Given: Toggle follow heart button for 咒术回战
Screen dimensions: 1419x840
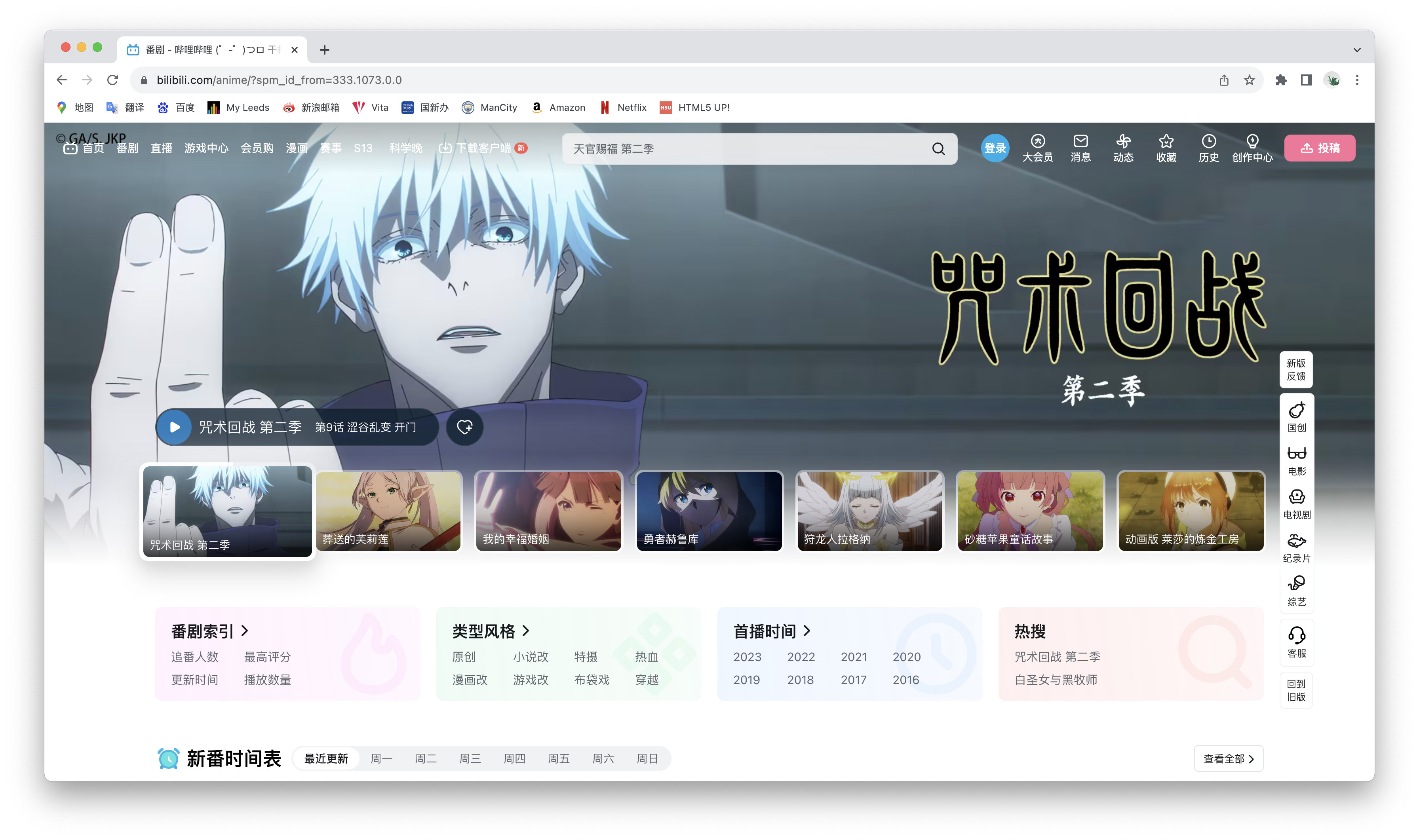Looking at the screenshot, I should [x=464, y=427].
